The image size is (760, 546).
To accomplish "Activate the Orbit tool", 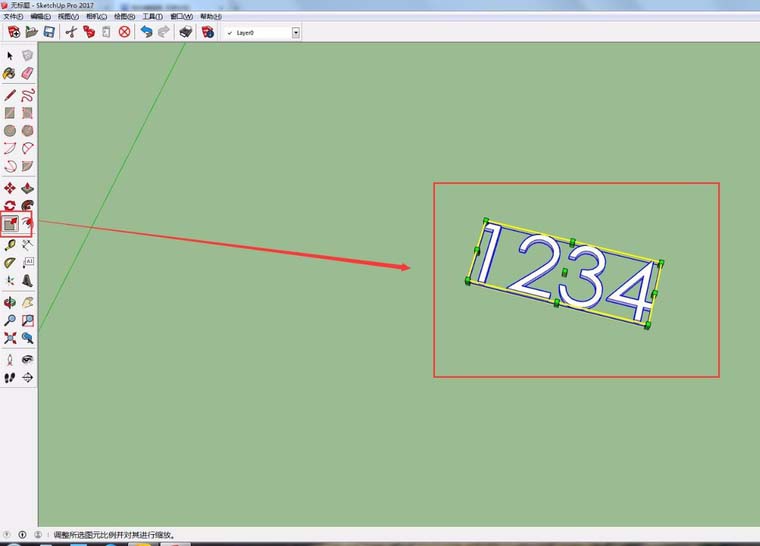I will pos(10,301).
